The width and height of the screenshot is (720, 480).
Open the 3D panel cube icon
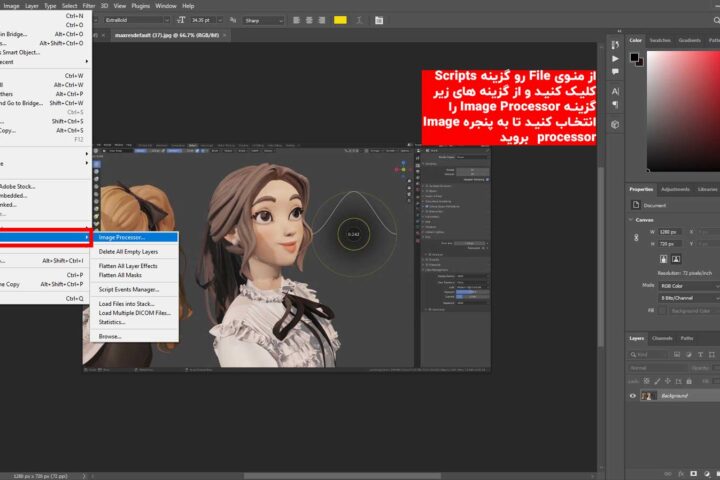point(615,124)
